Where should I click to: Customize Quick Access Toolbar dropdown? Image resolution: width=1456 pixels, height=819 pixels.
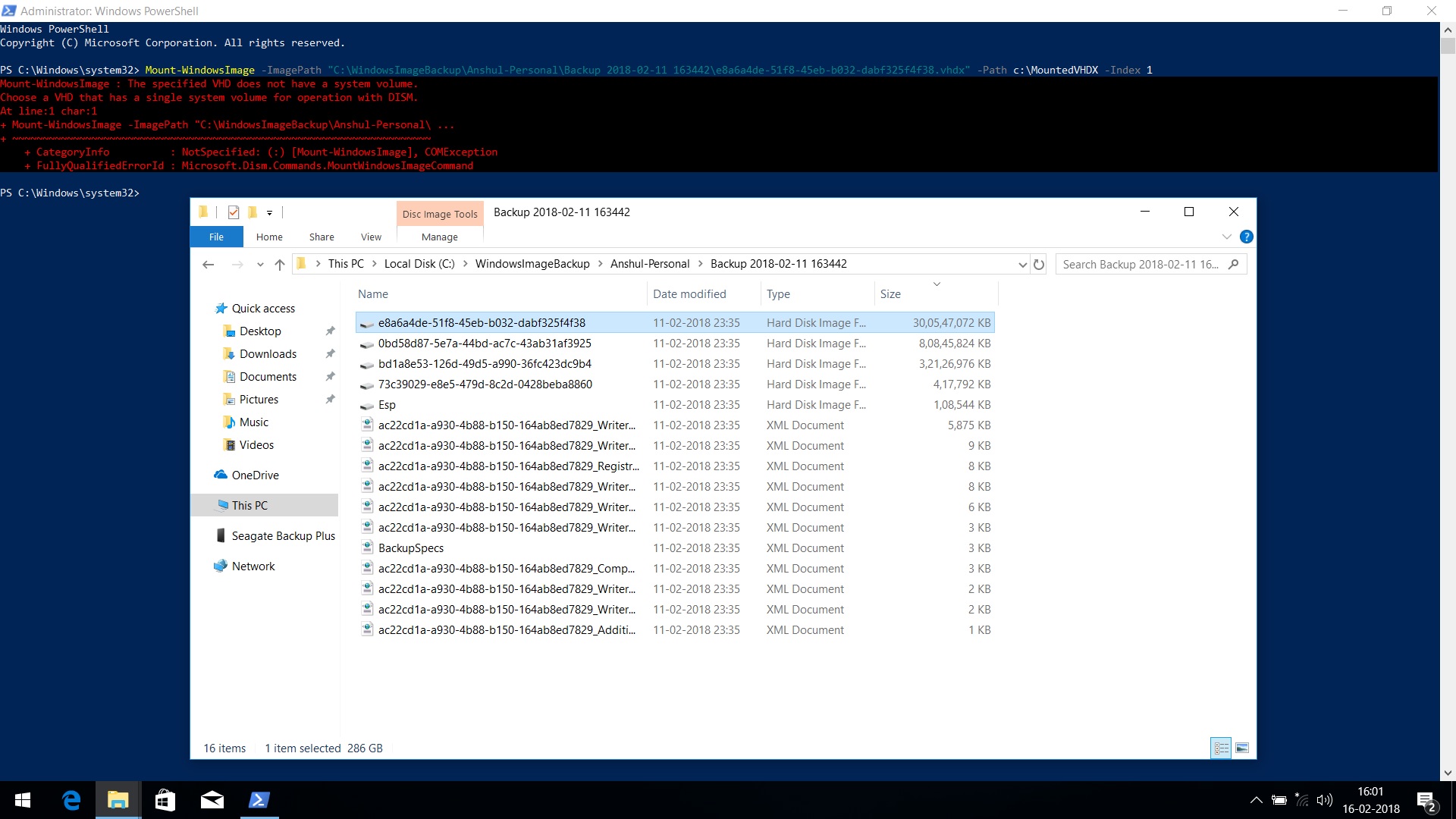[269, 213]
